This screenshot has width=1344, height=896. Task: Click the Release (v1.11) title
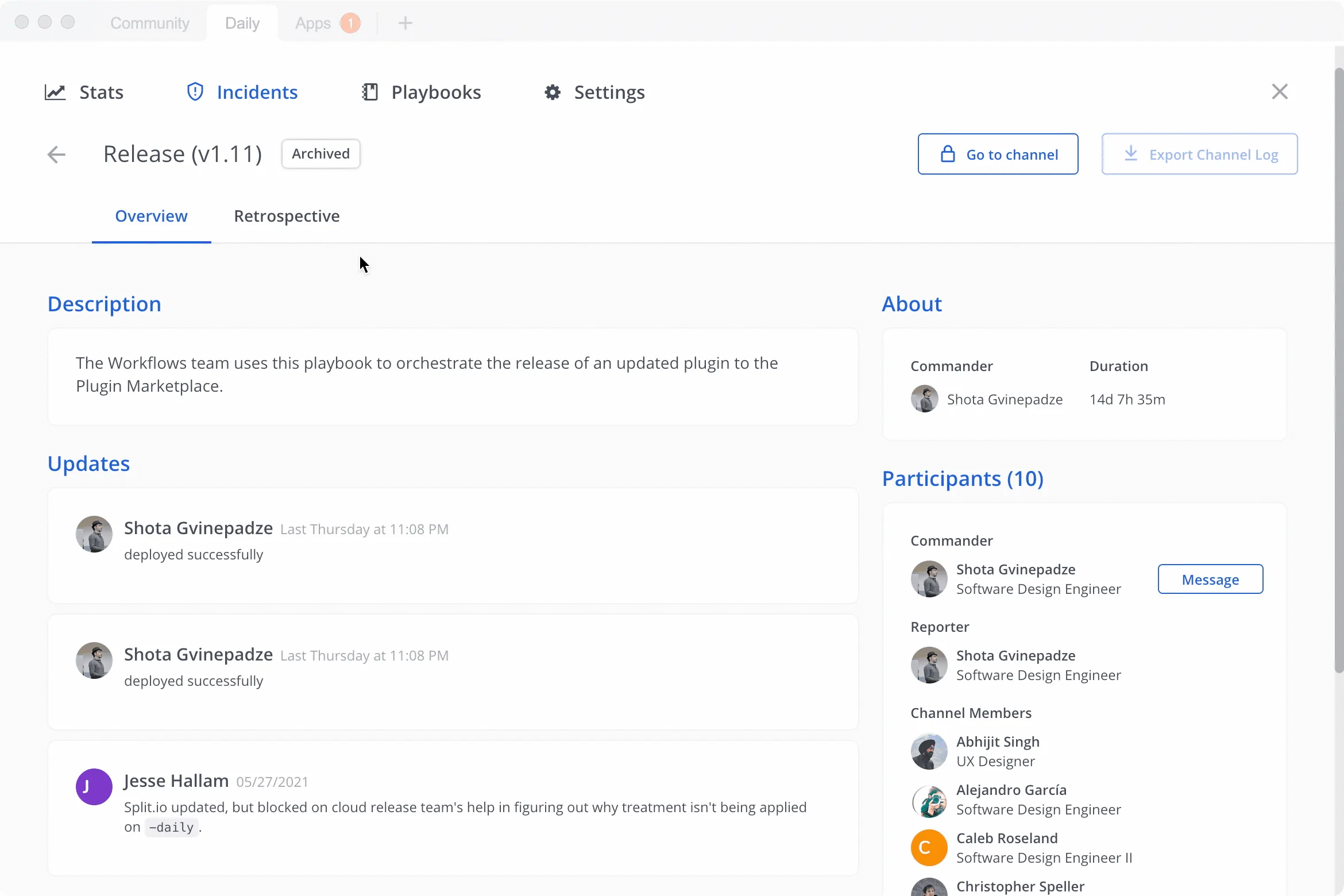[x=183, y=154]
